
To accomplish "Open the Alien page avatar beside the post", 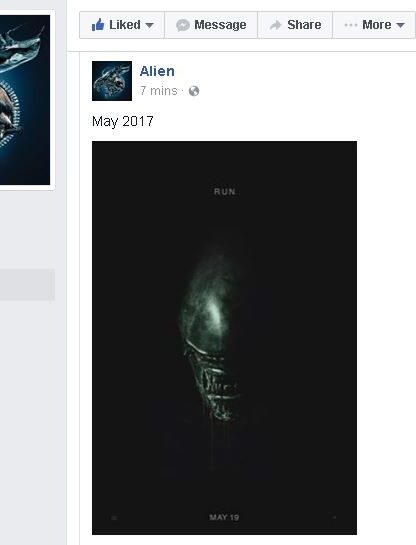I will pos(112,81).
